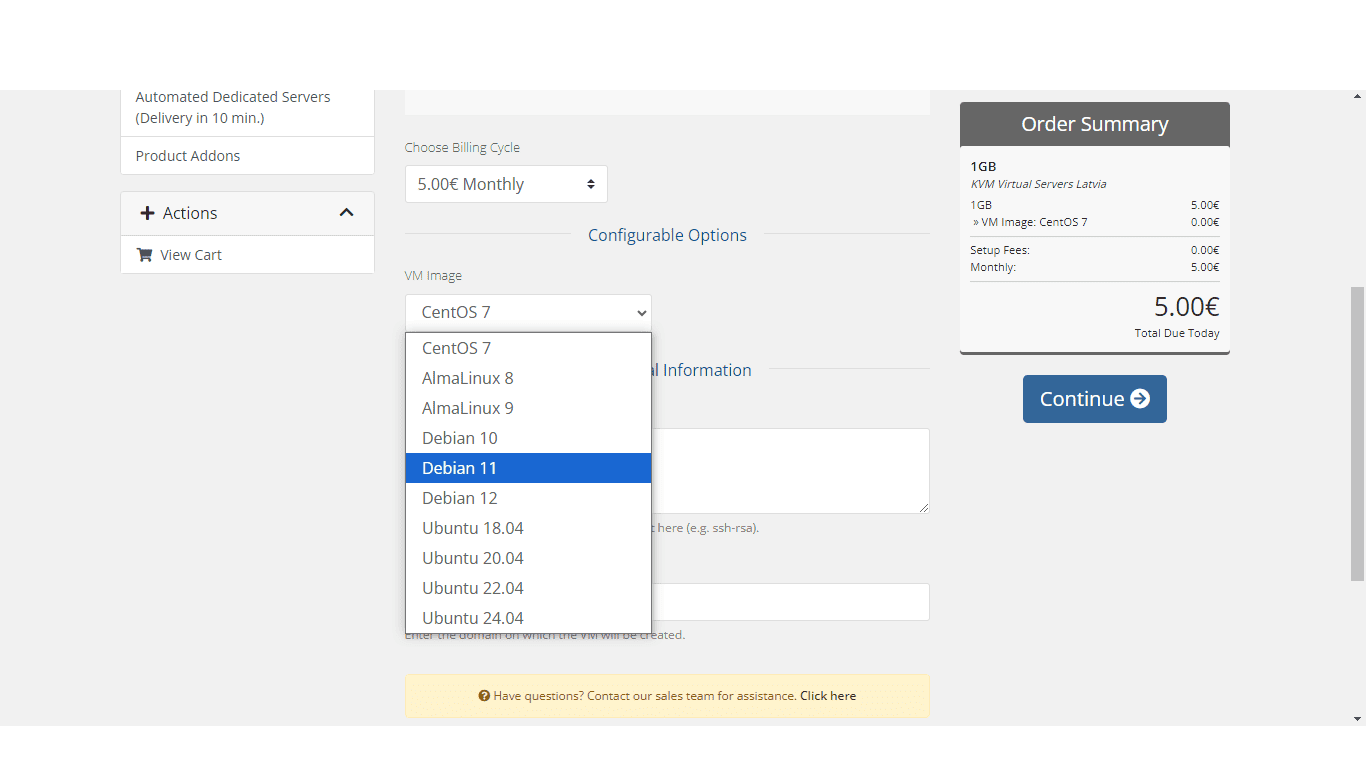
Task: Click the Continue button
Action: point(1095,399)
